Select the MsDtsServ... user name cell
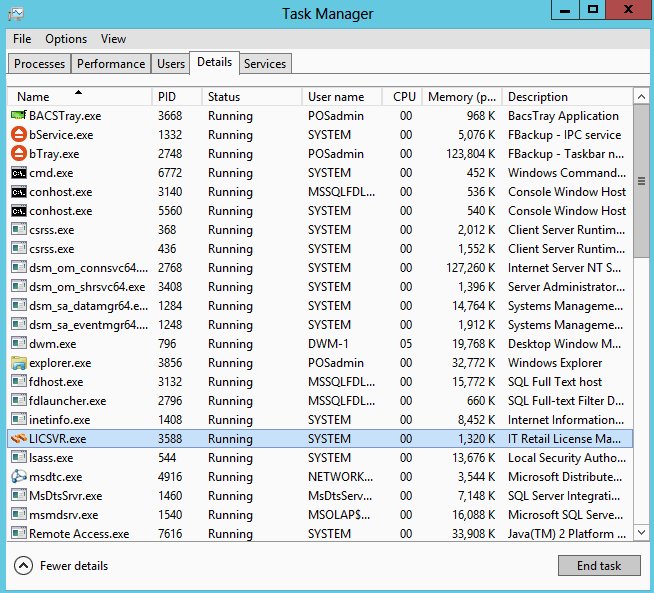This screenshot has width=654, height=593. pos(340,496)
